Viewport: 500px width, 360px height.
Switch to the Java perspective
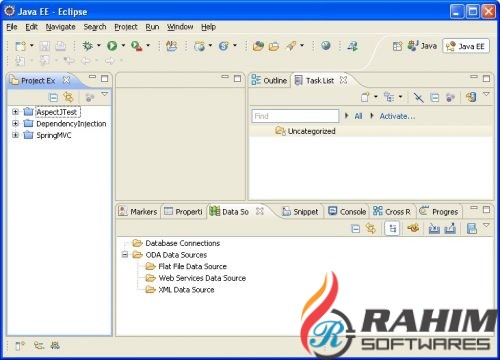tap(422, 46)
